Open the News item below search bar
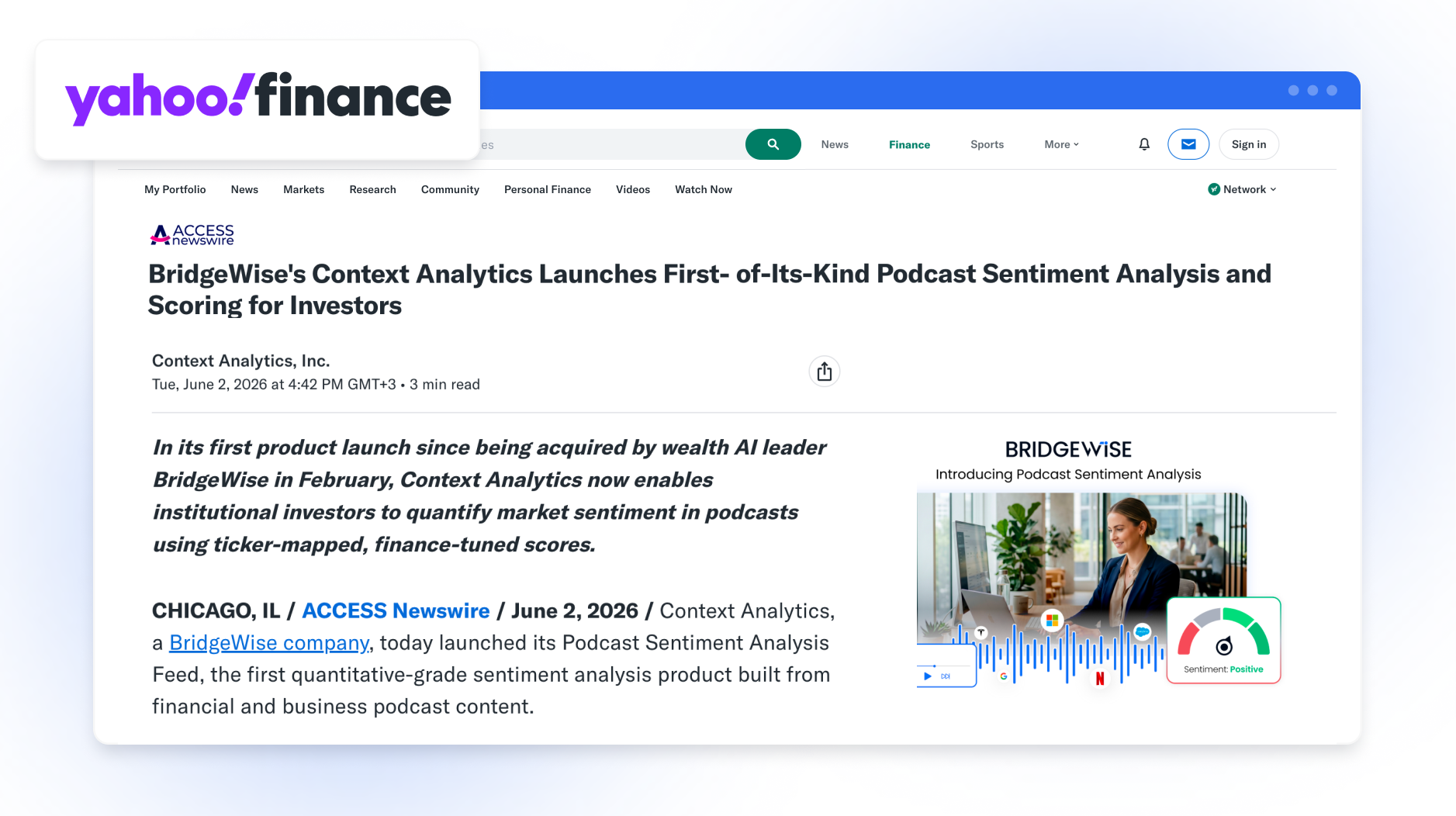Image resolution: width=1456 pixels, height=816 pixels. click(244, 189)
